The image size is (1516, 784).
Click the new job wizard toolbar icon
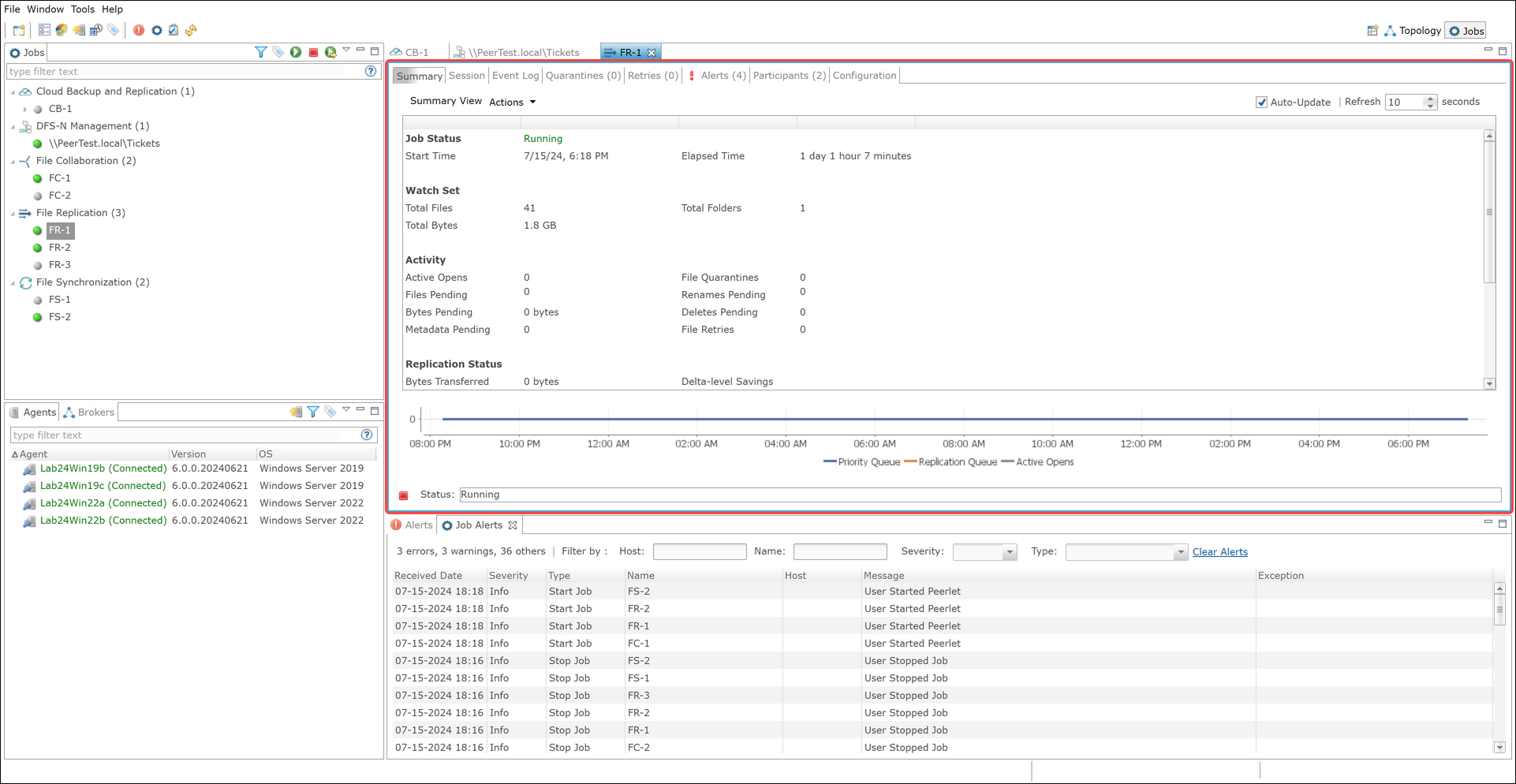19,31
